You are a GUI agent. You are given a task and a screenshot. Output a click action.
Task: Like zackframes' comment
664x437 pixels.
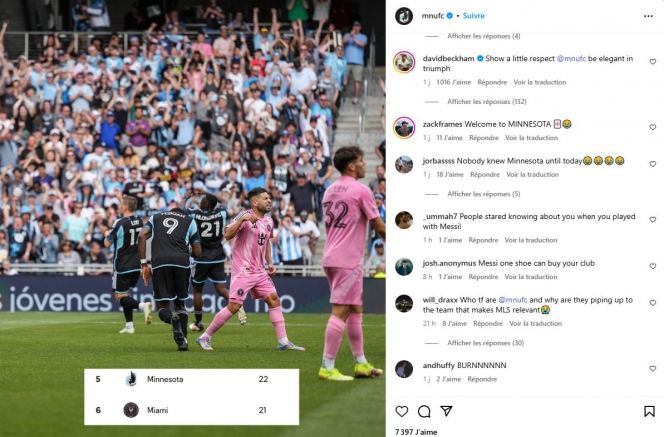(653, 127)
